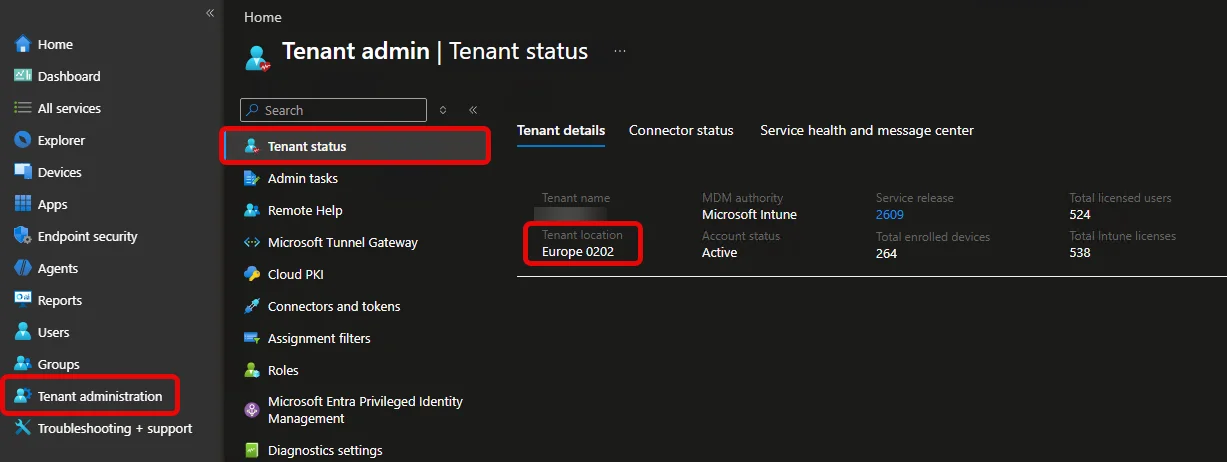Click total Intune licenses value 538

click(x=1080, y=252)
